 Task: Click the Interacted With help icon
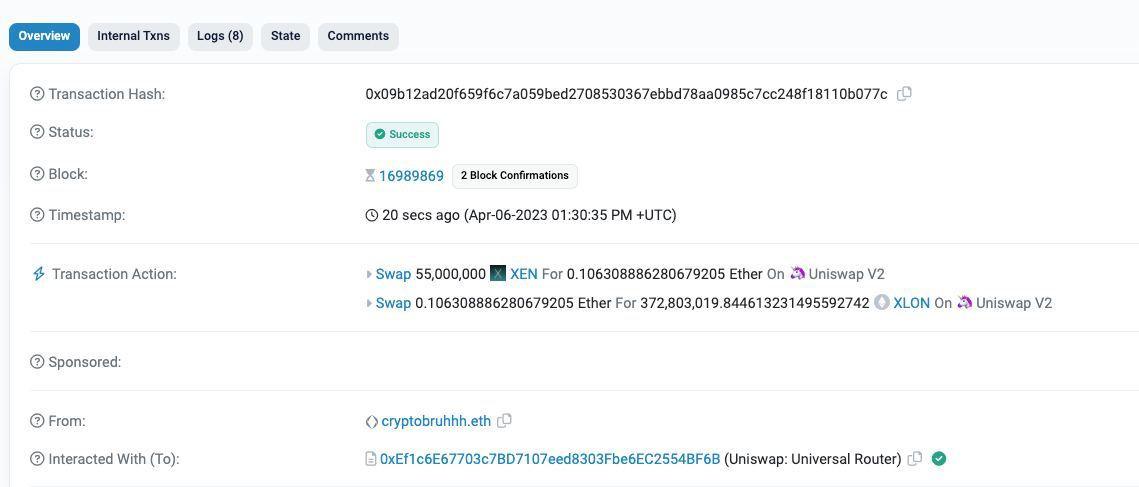pos(37,459)
